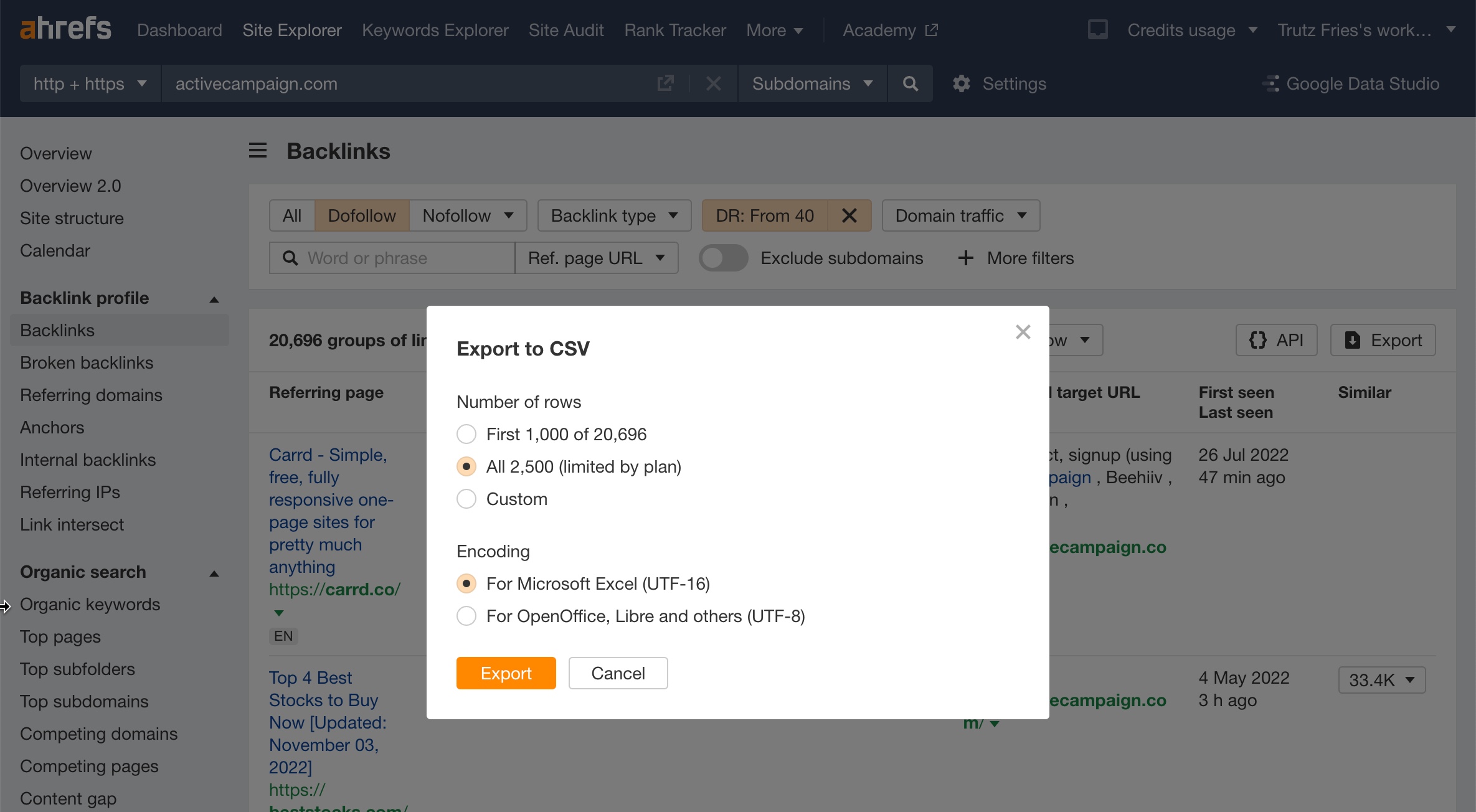
Task: Toggle the sidebar hamburger menu
Action: pos(258,151)
